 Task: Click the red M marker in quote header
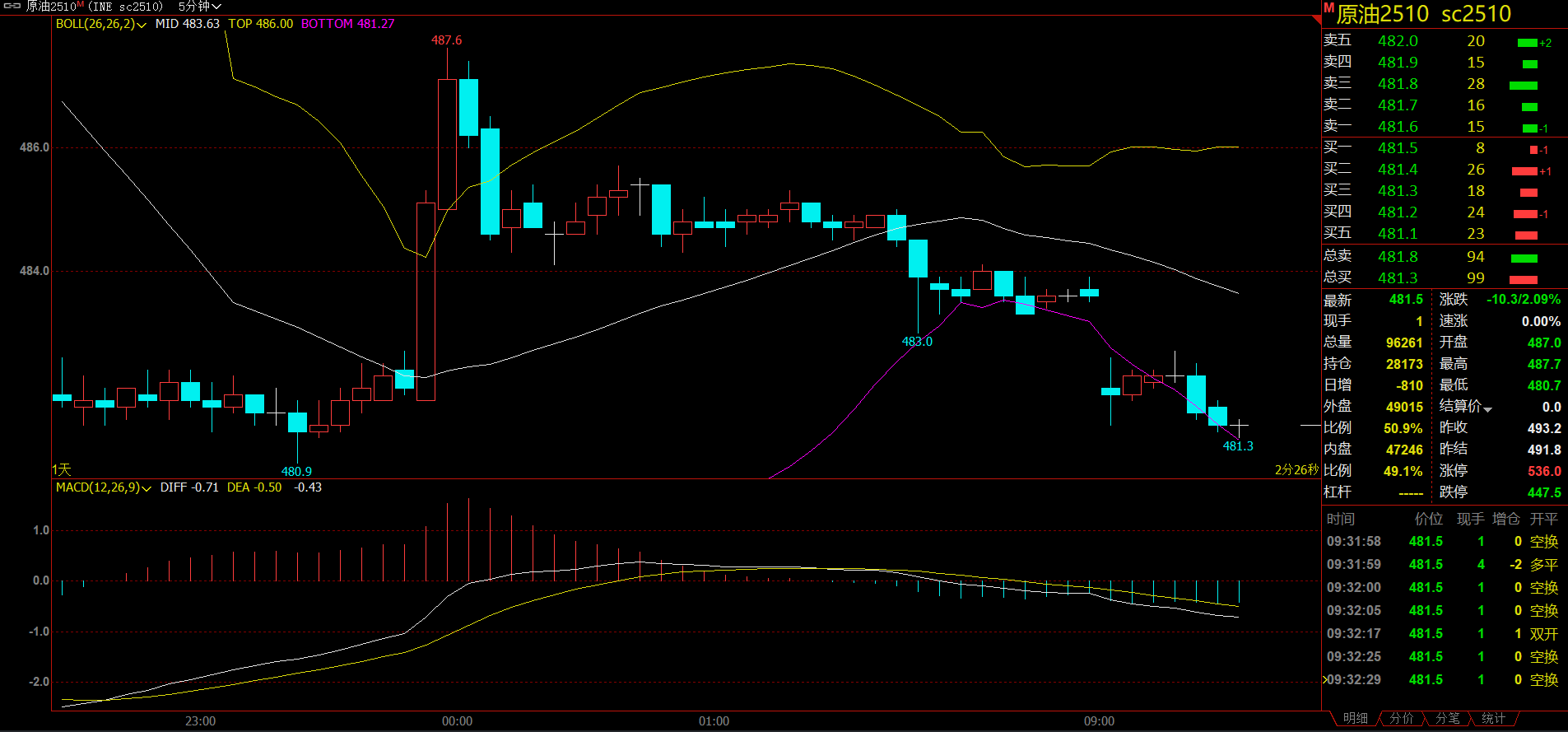(x=1328, y=7)
